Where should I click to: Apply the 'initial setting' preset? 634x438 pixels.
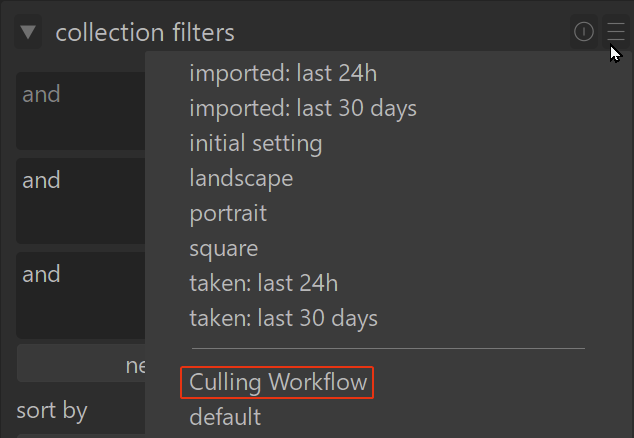pyautogui.click(x=256, y=143)
